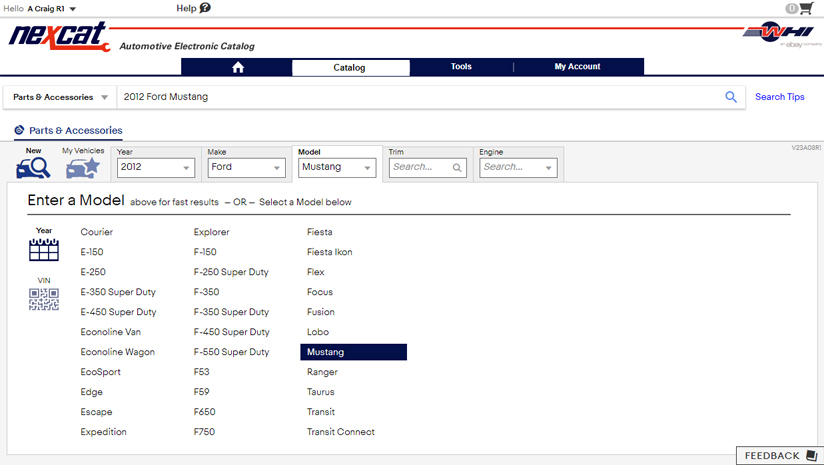Select the F-250 Super Duty model
The height and width of the screenshot is (465, 824).
pyautogui.click(x=231, y=272)
